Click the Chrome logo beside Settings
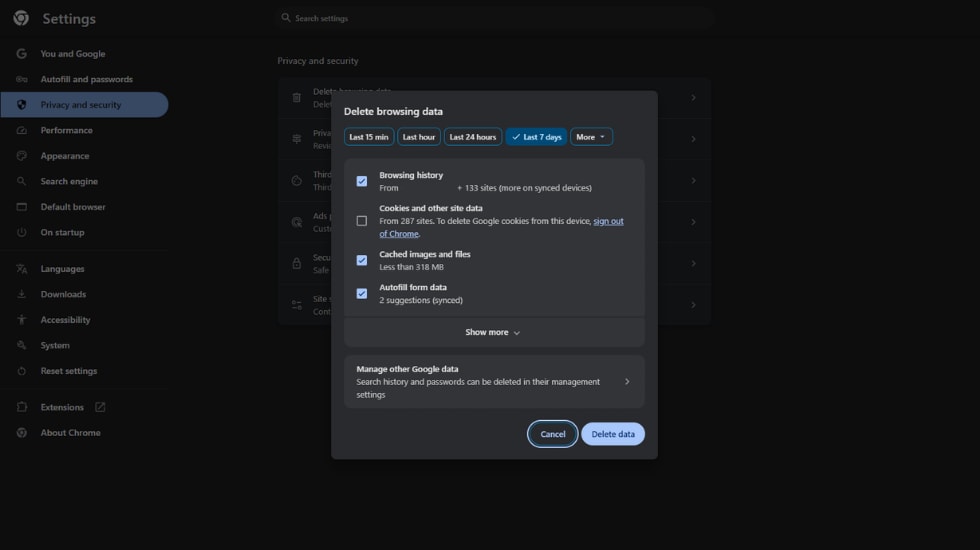Image resolution: width=980 pixels, height=550 pixels. pyautogui.click(x=21, y=18)
